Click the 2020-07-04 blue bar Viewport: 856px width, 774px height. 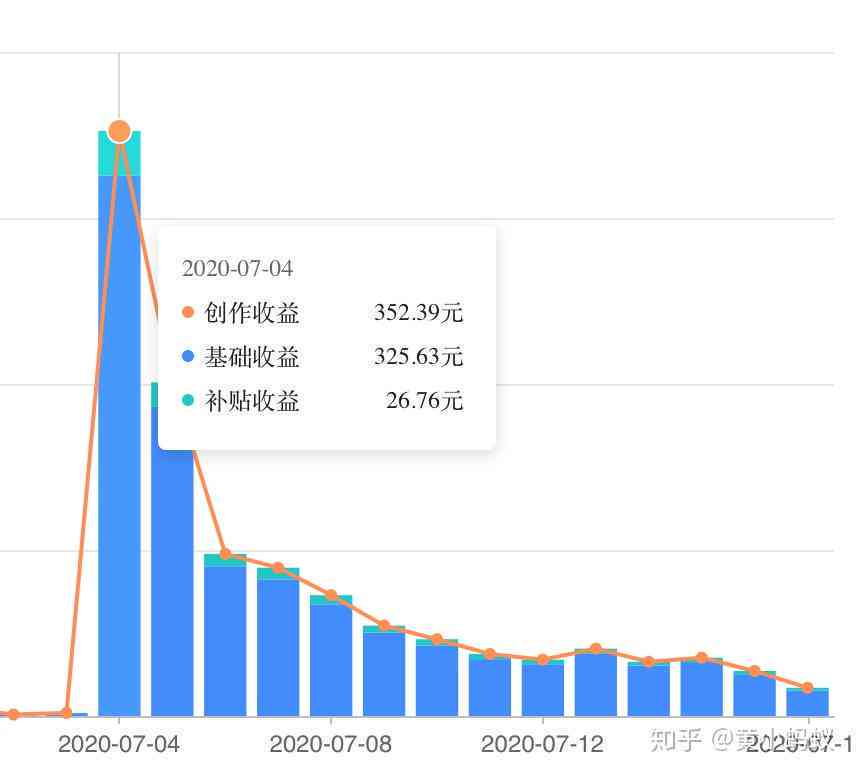pos(120,445)
